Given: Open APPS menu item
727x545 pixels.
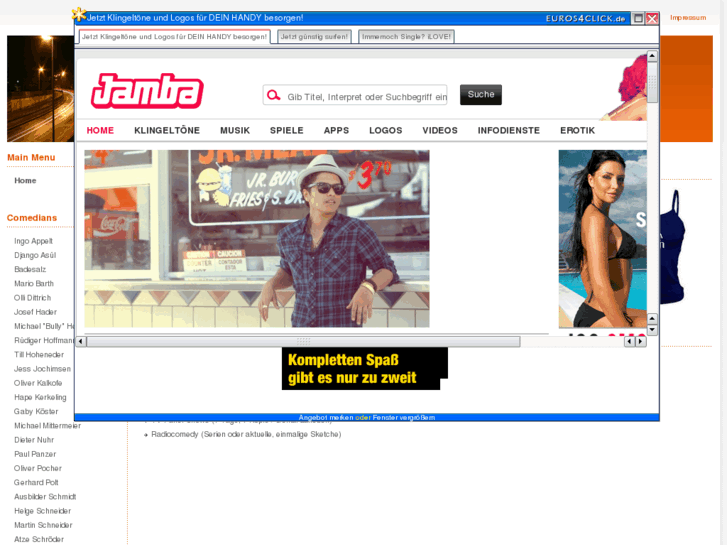Looking at the screenshot, I should 336,130.
